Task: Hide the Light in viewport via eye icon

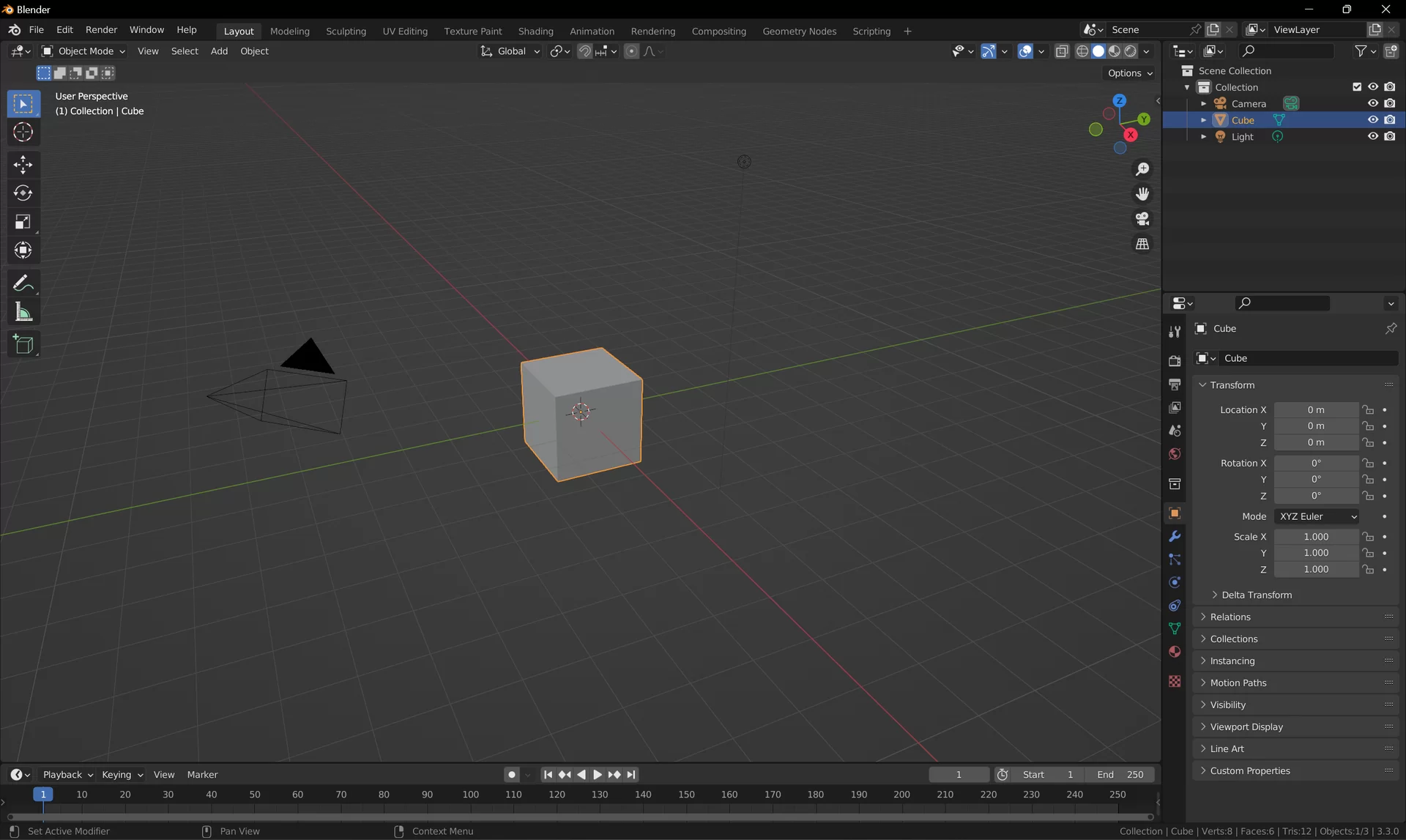Action: [x=1373, y=136]
